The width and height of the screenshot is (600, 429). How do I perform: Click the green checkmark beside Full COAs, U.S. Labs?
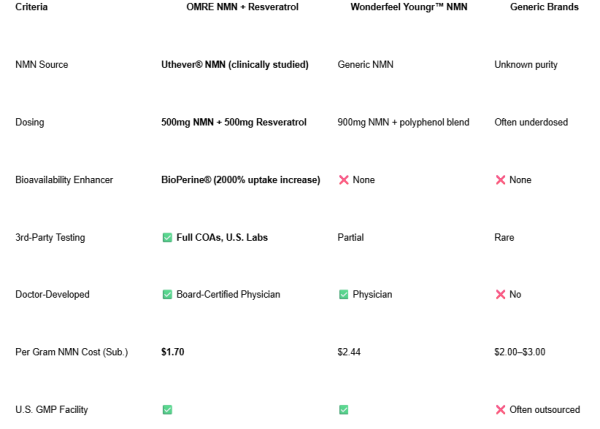click(167, 238)
